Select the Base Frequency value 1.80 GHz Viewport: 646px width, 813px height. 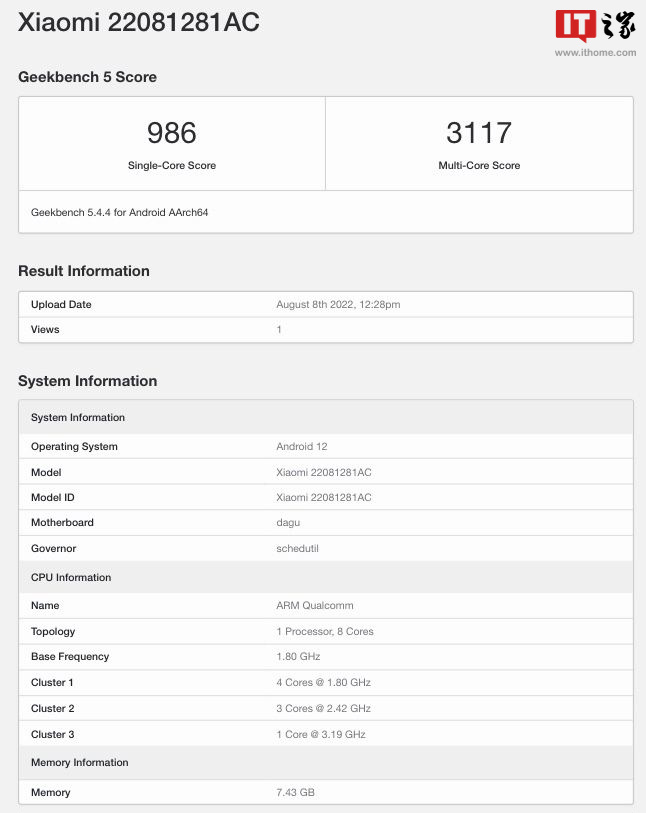pyautogui.click(x=298, y=656)
